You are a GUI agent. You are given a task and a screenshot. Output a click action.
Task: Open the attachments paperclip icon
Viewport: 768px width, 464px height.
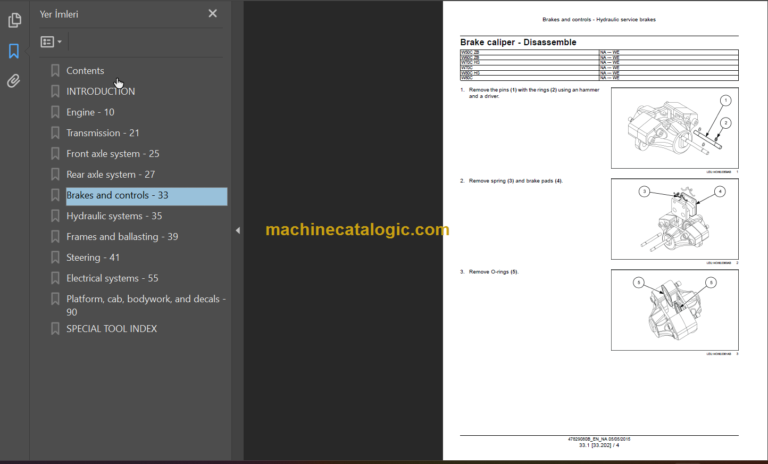coord(14,81)
